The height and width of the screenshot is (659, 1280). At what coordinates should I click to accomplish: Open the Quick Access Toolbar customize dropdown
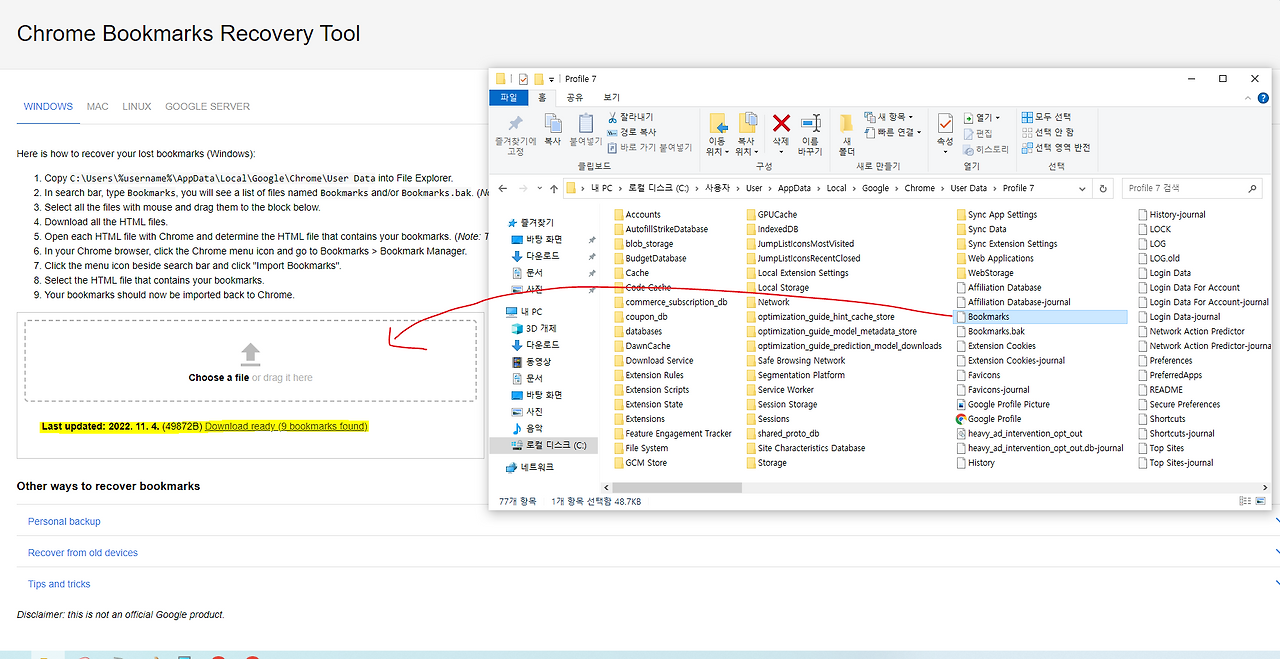click(552, 78)
